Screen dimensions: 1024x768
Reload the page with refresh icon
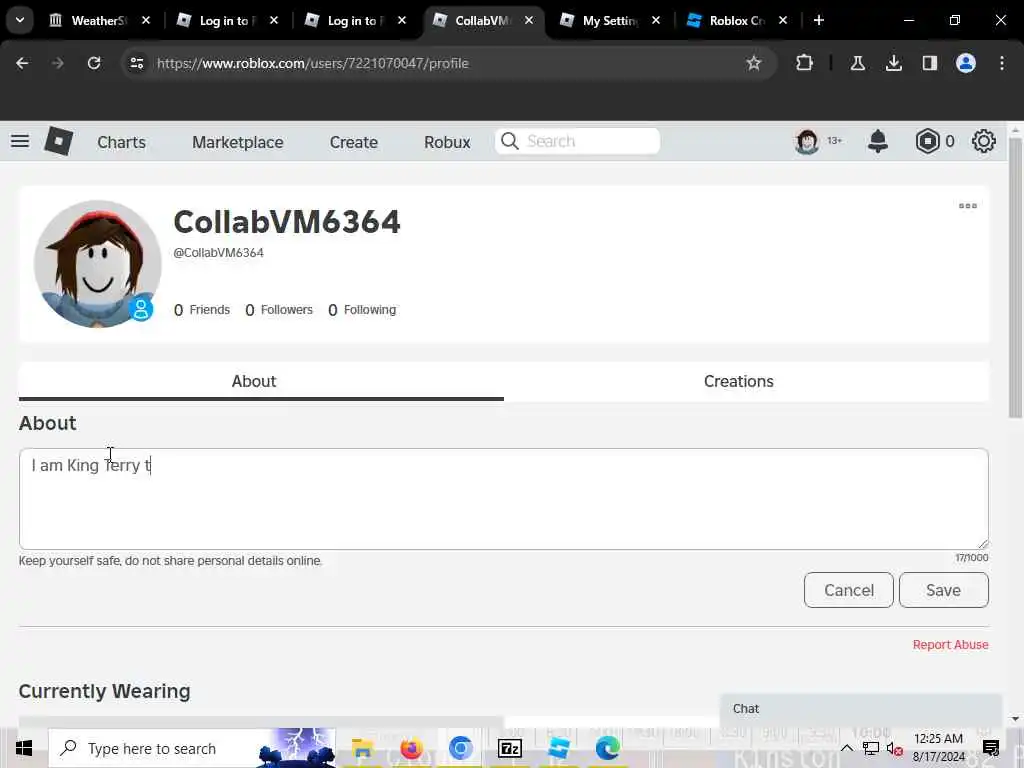click(94, 63)
